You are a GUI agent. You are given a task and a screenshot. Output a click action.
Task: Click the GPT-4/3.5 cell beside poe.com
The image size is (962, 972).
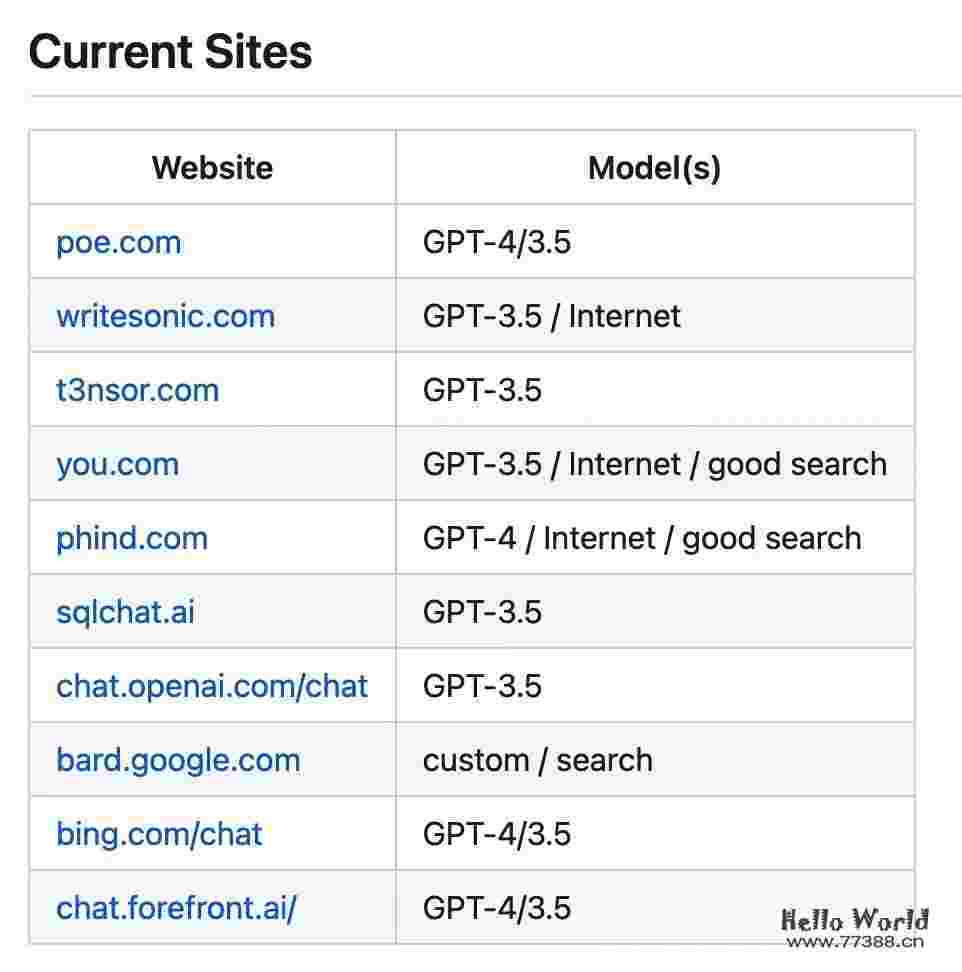coord(497,243)
